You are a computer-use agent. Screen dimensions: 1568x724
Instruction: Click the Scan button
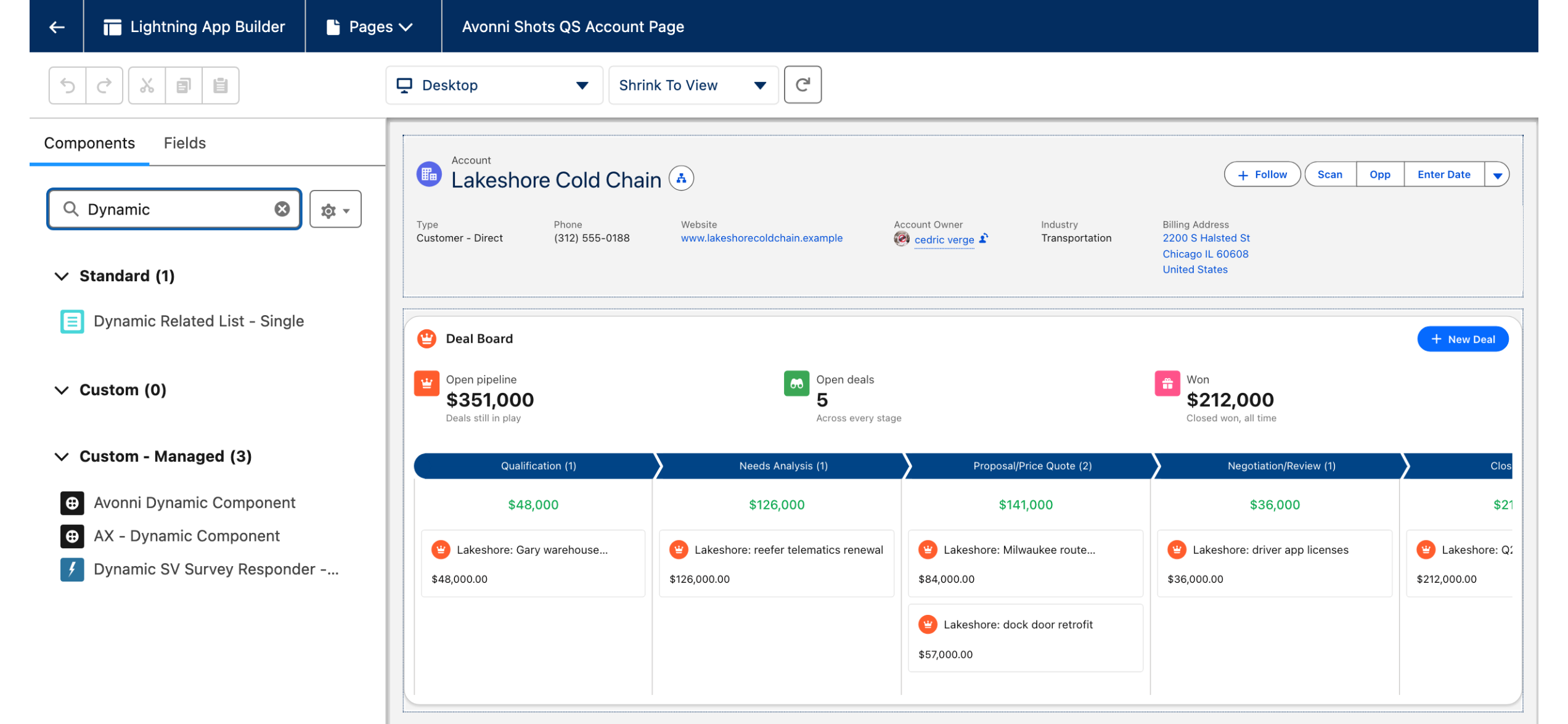click(1330, 175)
